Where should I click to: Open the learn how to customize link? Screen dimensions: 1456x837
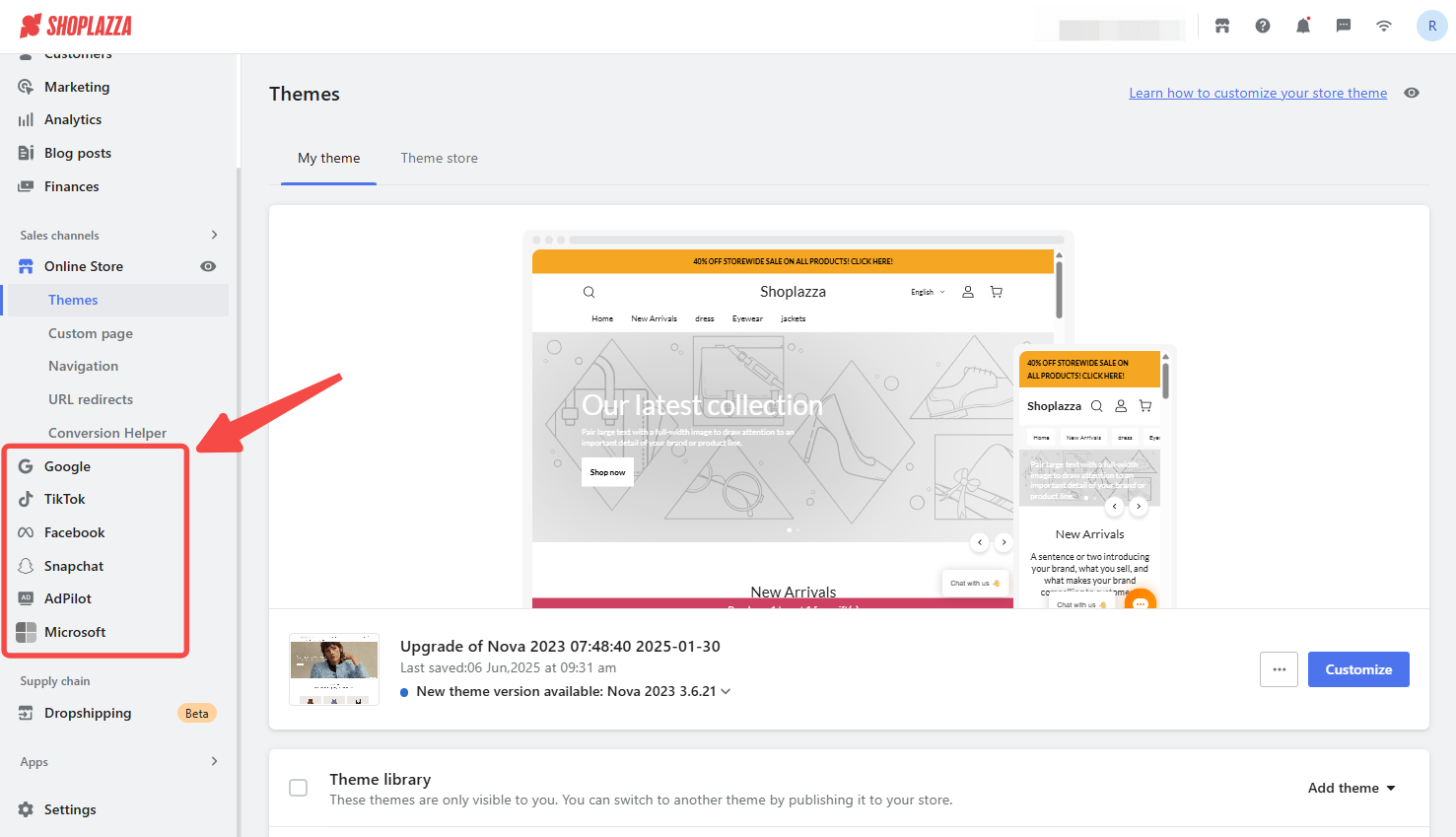coord(1258,93)
